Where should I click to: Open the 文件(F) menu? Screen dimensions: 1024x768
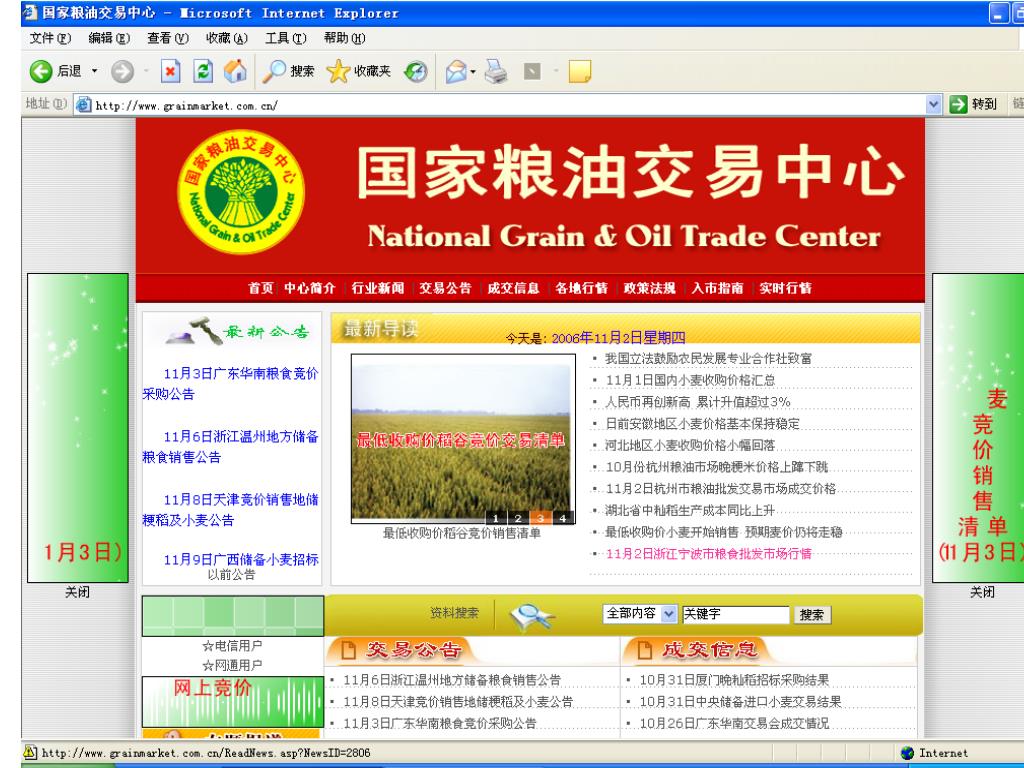coord(50,38)
